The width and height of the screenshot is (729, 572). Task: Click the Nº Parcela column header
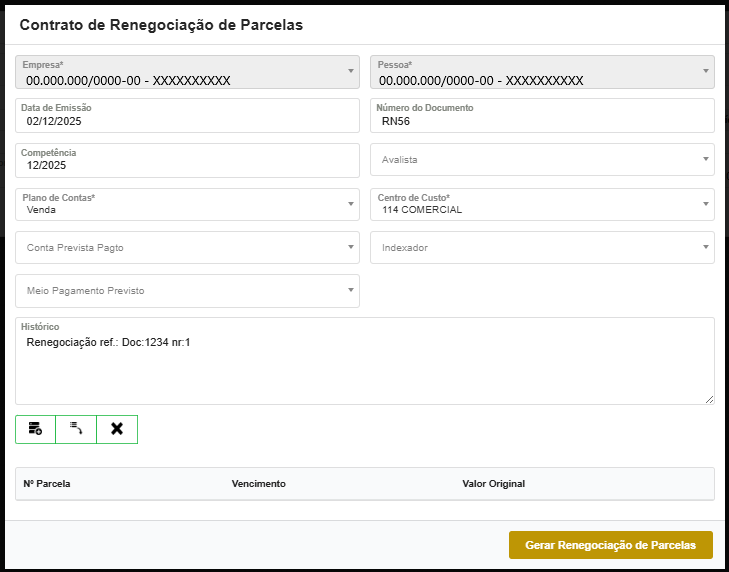(47, 484)
